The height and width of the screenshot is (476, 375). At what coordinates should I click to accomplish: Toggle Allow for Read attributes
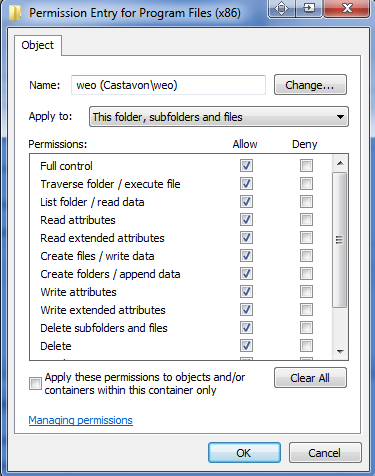246,220
